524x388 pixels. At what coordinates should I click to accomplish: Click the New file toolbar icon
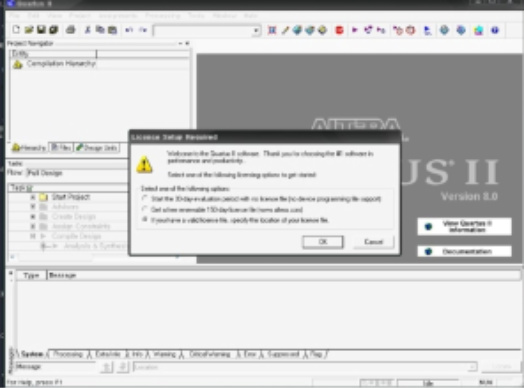[16, 30]
